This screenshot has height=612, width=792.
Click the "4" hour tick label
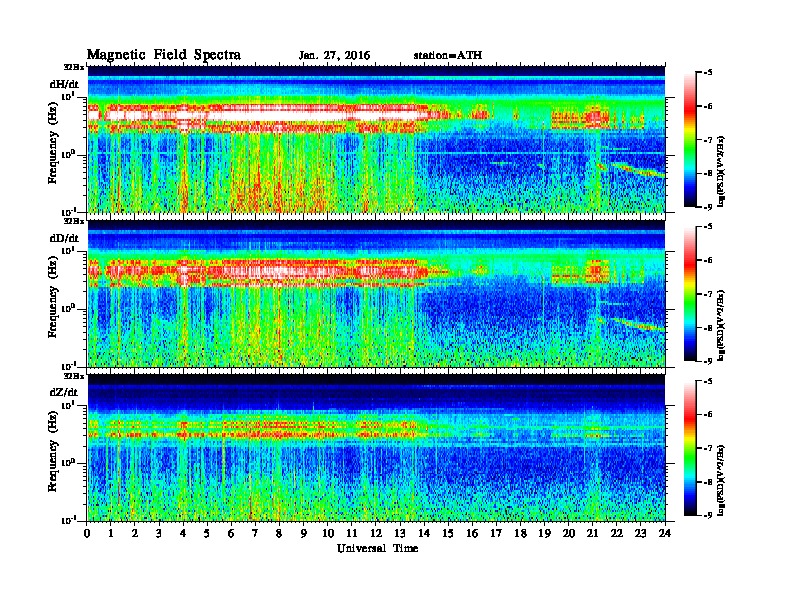[x=183, y=533]
